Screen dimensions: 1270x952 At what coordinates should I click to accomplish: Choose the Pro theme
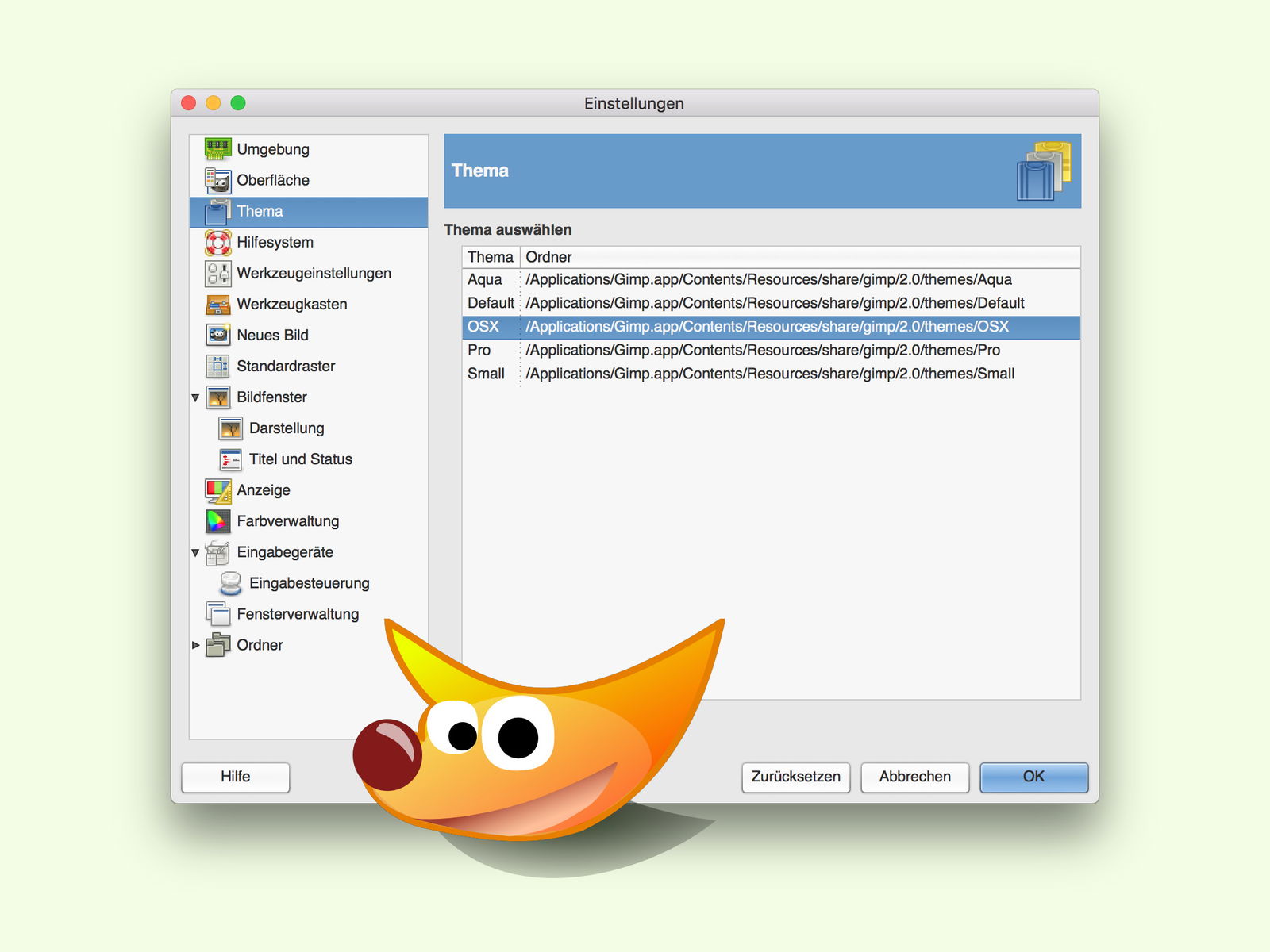tap(479, 350)
